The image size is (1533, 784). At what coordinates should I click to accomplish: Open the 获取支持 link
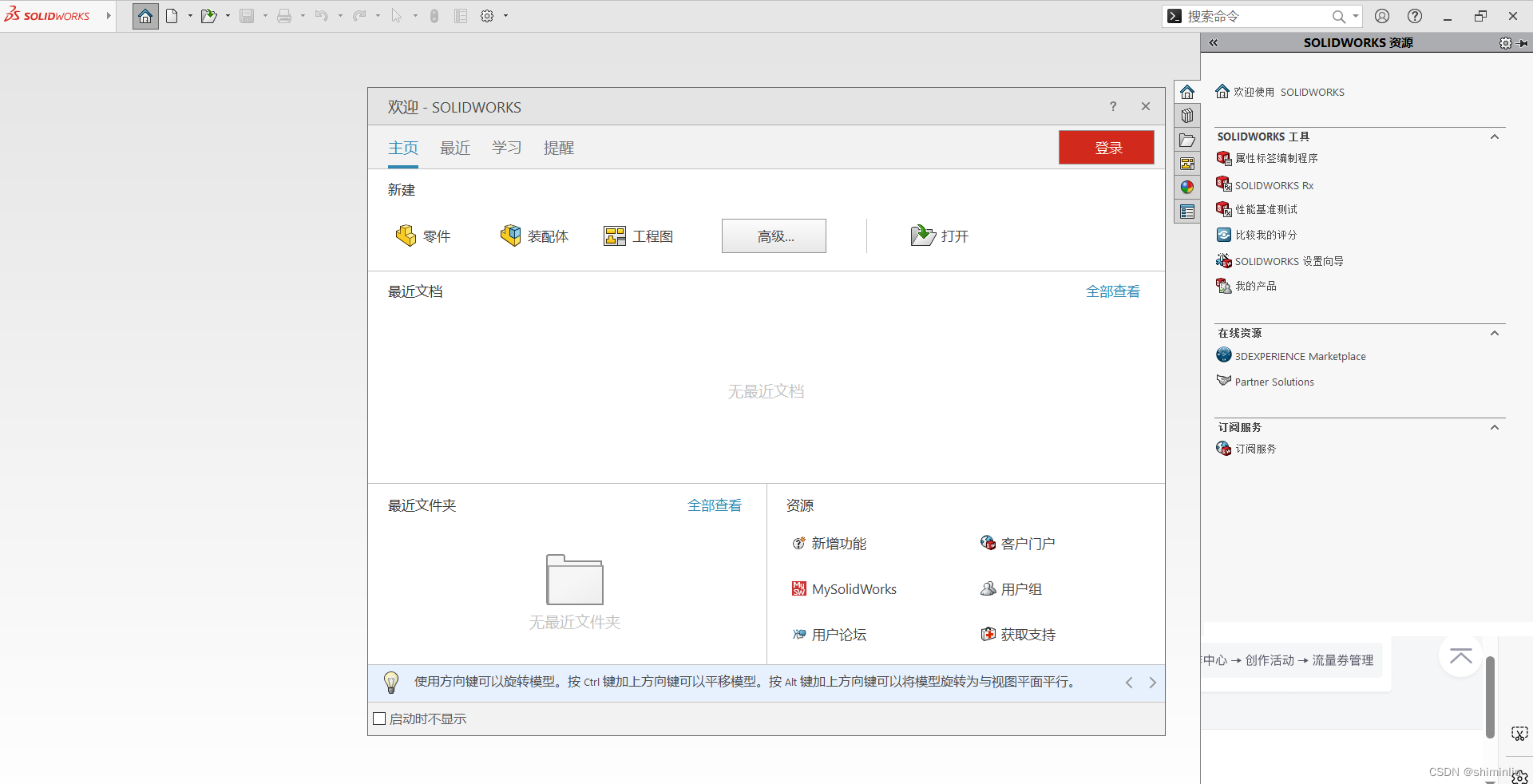tap(1018, 635)
